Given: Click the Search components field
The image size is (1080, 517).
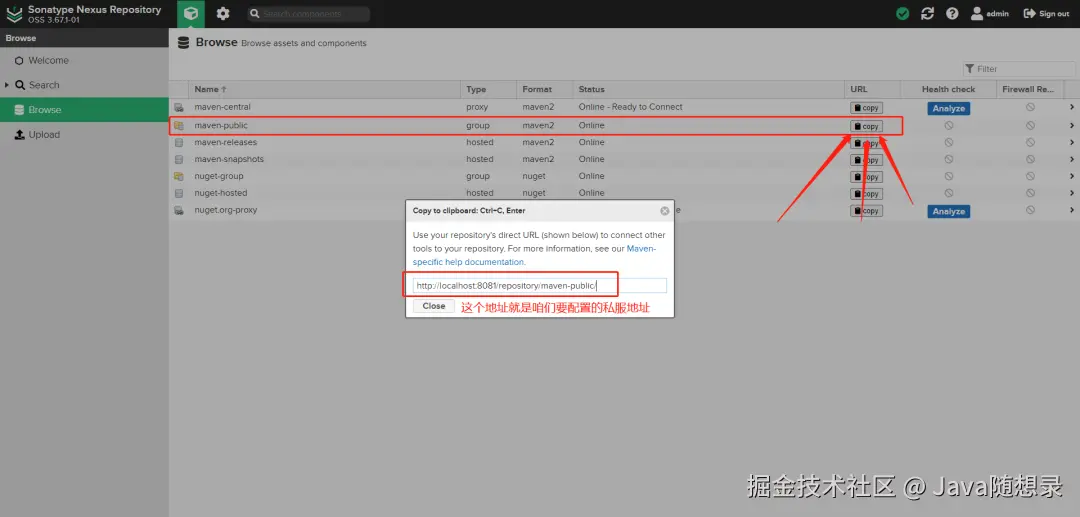Looking at the screenshot, I should pos(309,14).
